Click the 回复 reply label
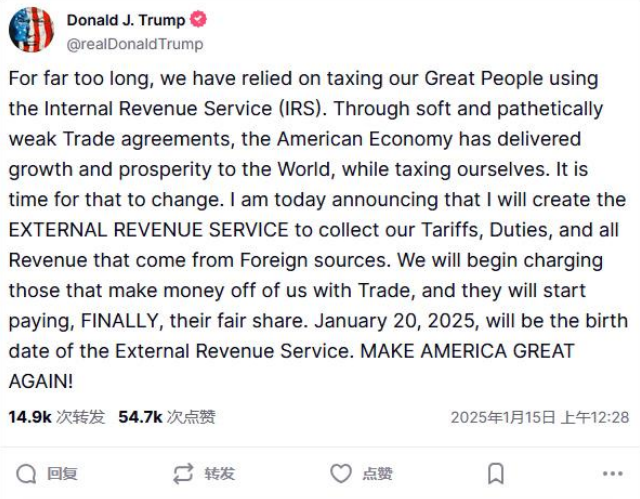The width and height of the screenshot is (640, 499). click(62, 473)
